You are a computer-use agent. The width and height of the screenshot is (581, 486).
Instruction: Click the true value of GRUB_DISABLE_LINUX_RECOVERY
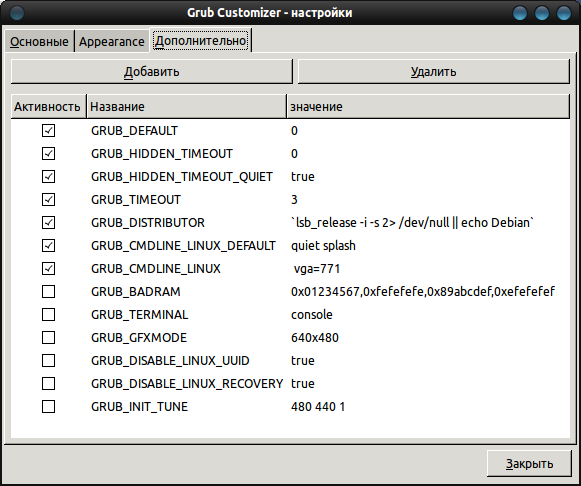tap(303, 384)
